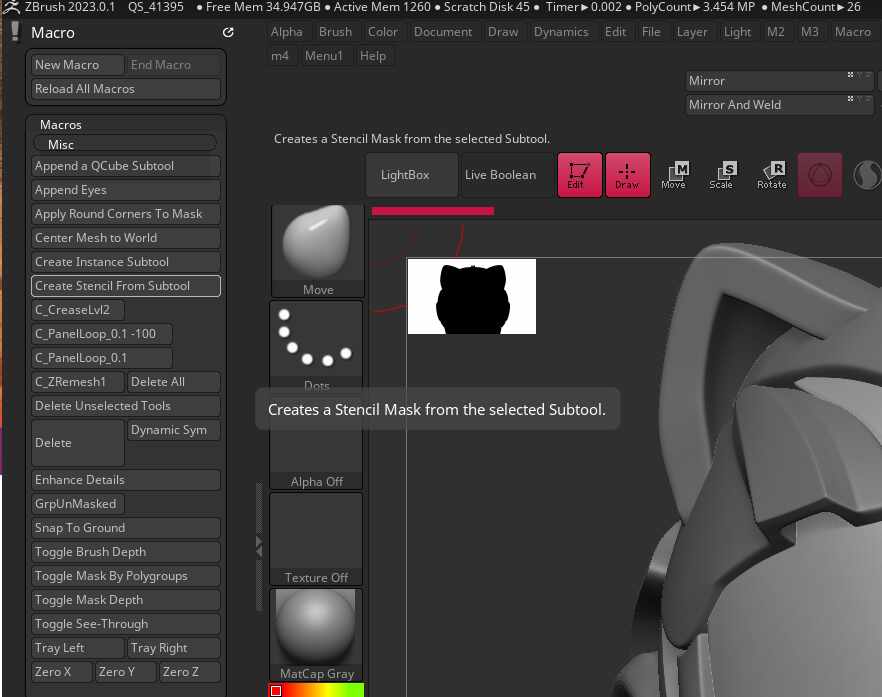This screenshot has height=697, width=882.
Task: Open the Dynamics menu
Action: click(x=561, y=32)
